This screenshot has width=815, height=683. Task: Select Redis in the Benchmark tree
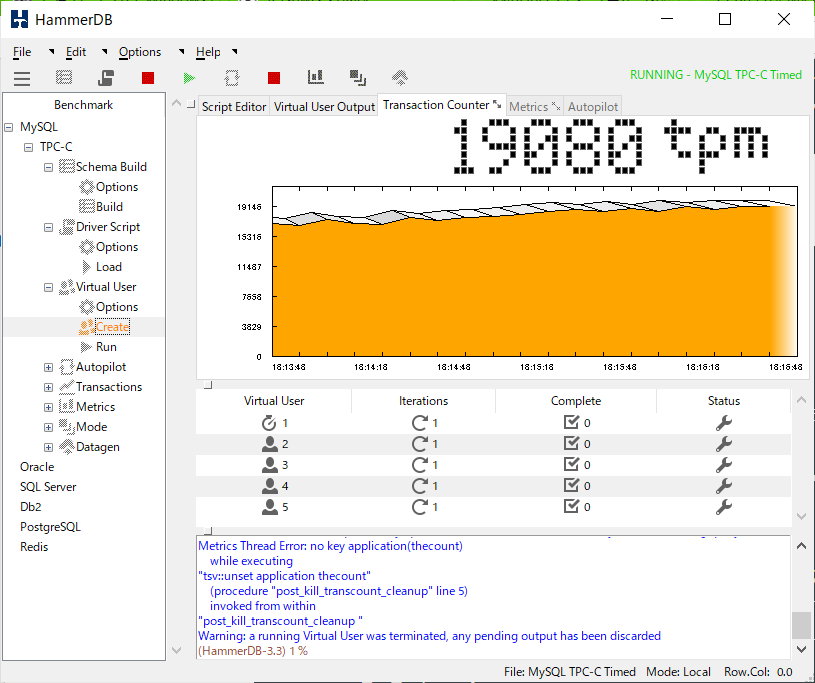(x=34, y=547)
